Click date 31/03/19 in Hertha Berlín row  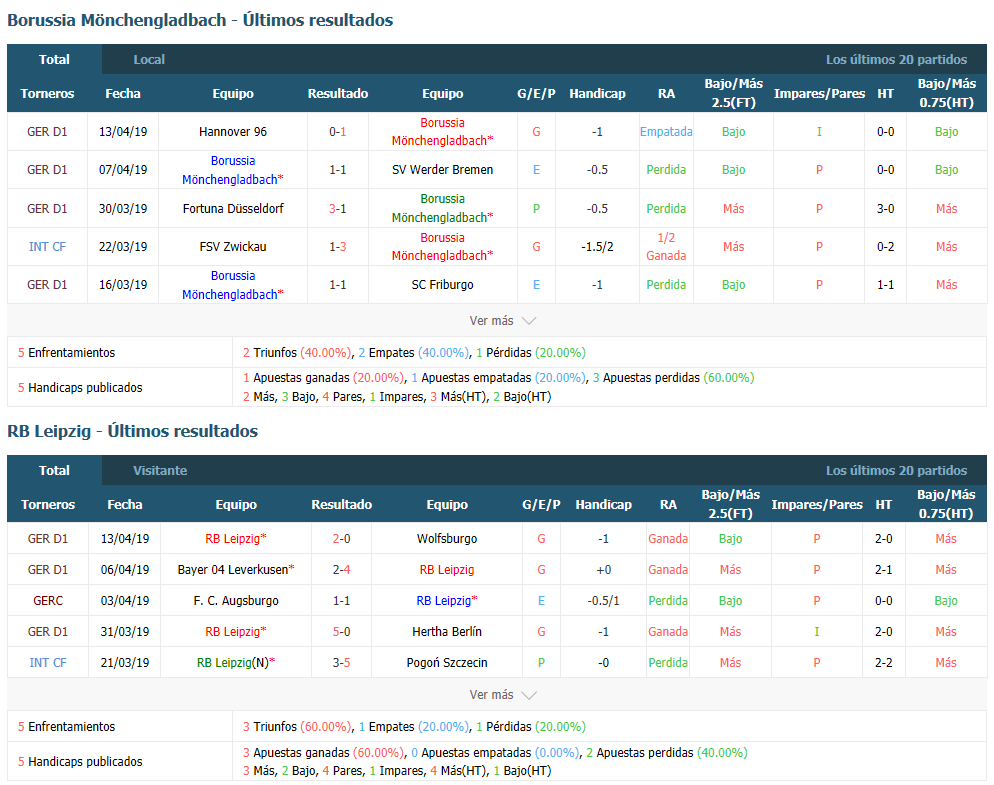click(x=125, y=632)
